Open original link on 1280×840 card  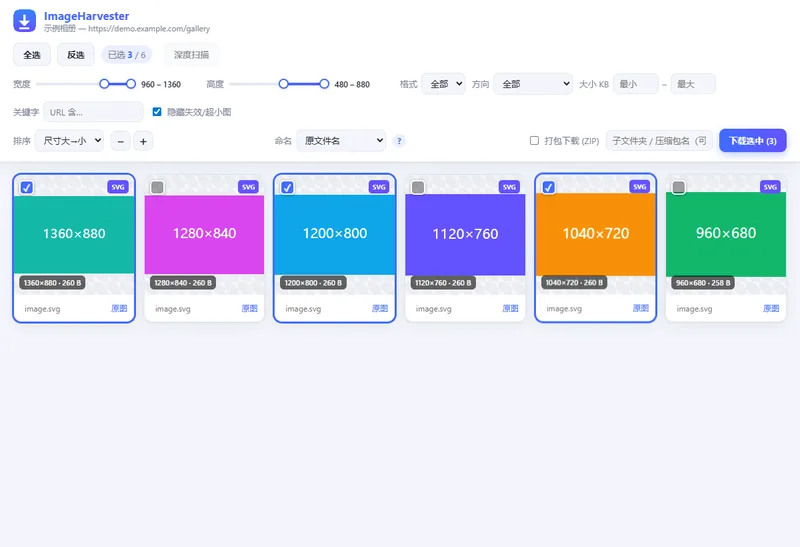[x=249, y=308]
